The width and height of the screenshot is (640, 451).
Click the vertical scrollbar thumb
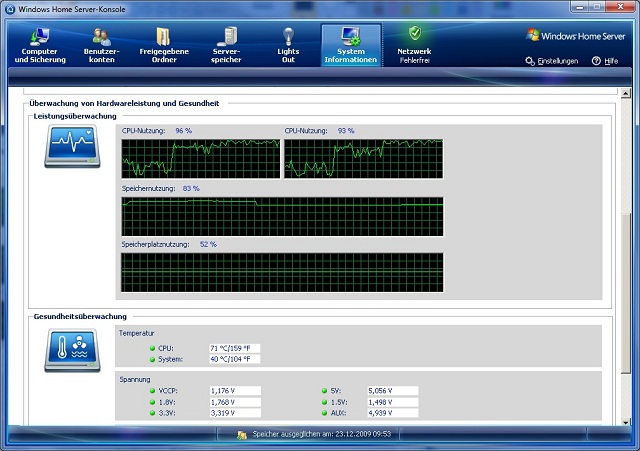point(626,292)
